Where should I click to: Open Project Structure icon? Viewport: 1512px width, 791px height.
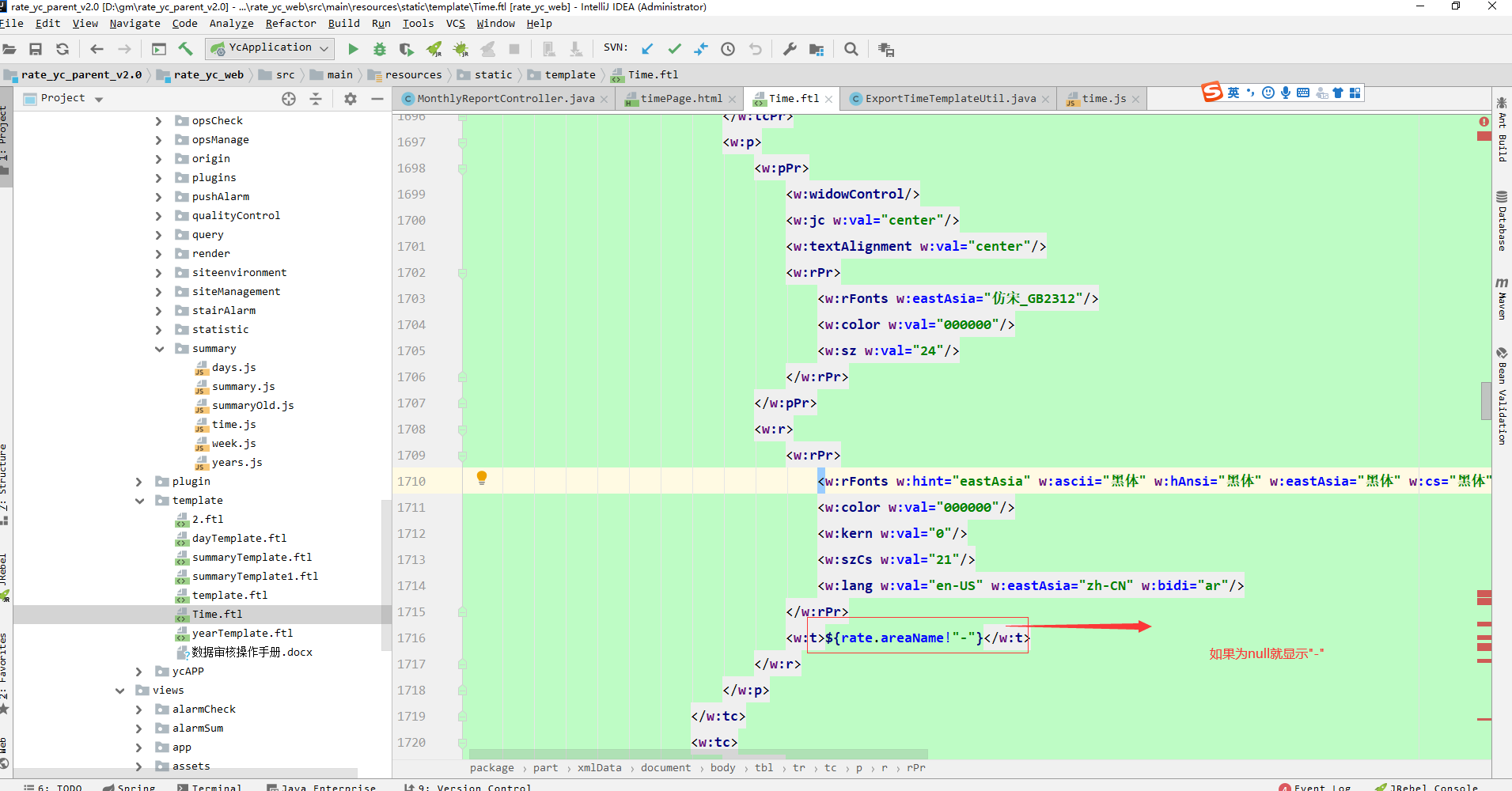(817, 49)
